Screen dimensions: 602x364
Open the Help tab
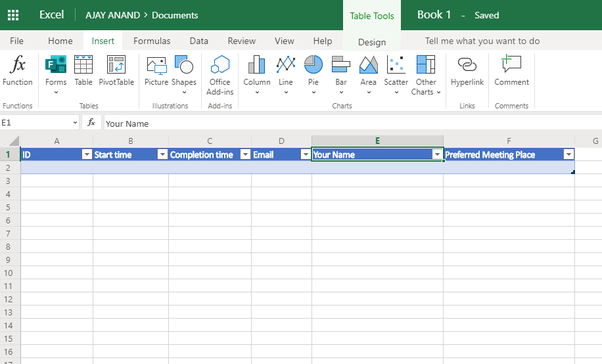322,41
